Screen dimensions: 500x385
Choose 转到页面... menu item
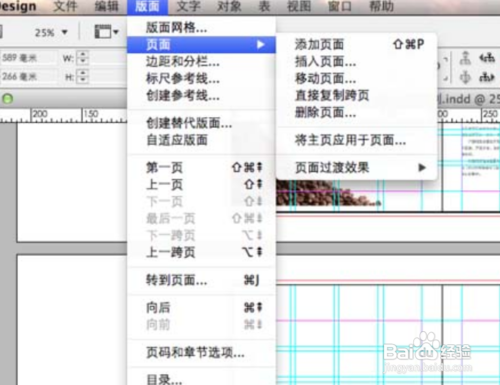pos(201,280)
